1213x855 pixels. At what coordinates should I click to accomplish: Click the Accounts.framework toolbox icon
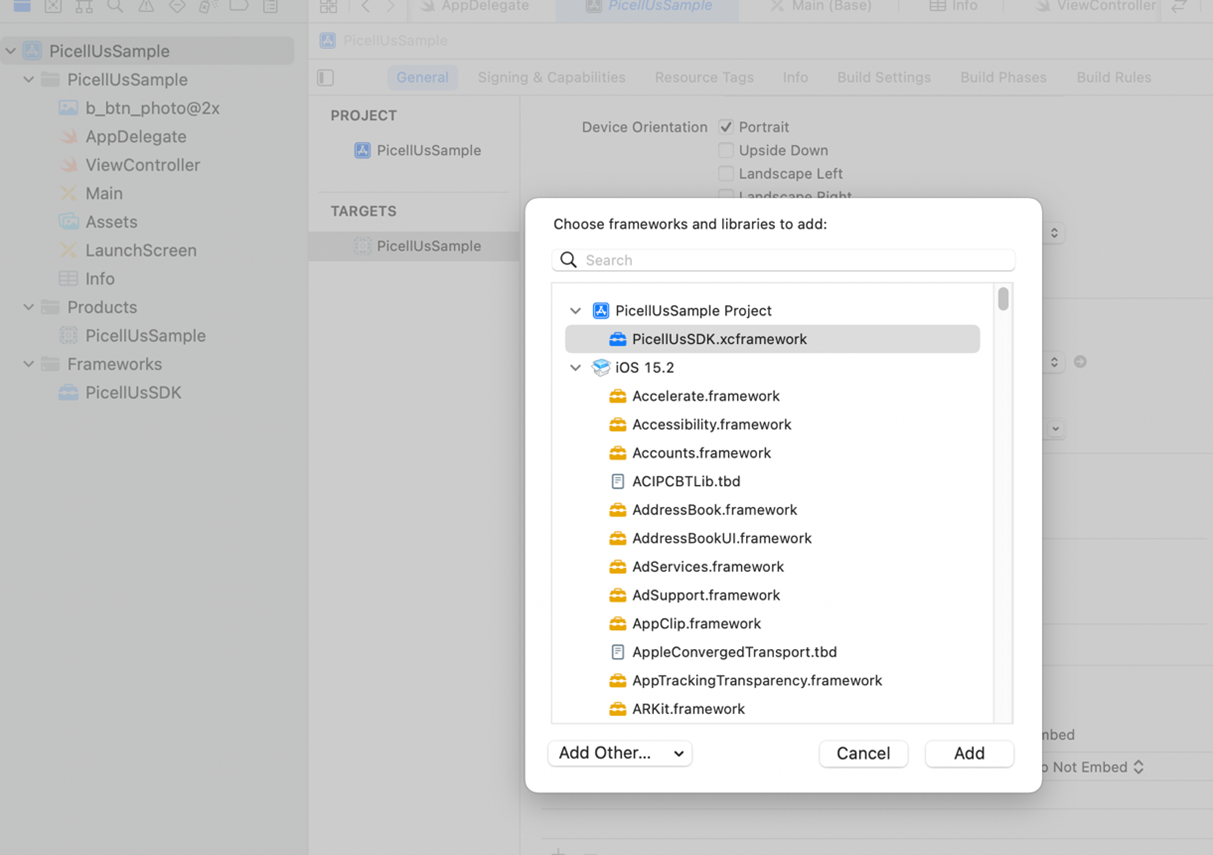618,453
